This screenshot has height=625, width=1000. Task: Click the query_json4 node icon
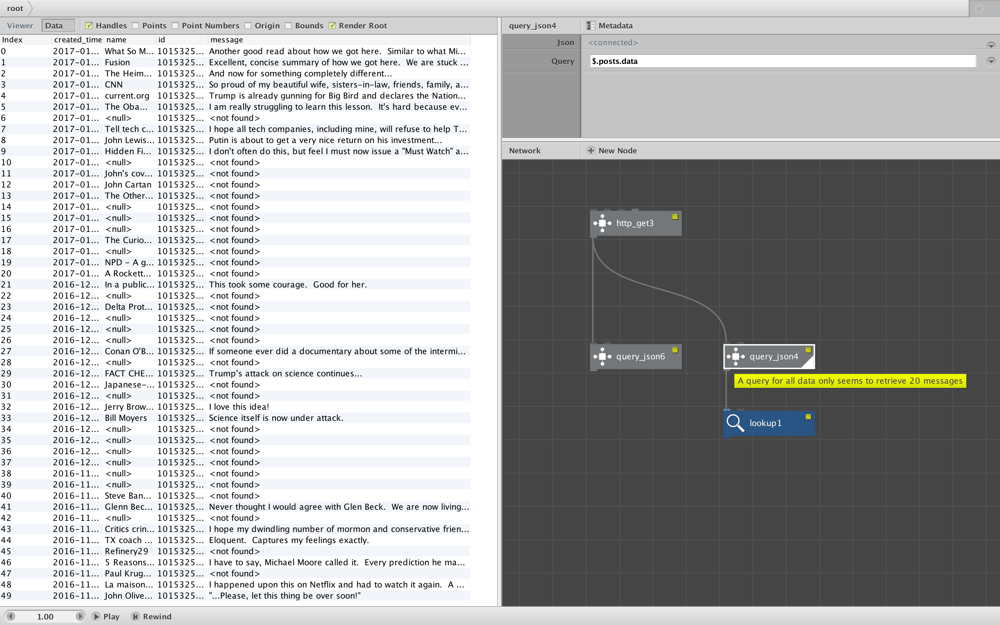pos(735,357)
